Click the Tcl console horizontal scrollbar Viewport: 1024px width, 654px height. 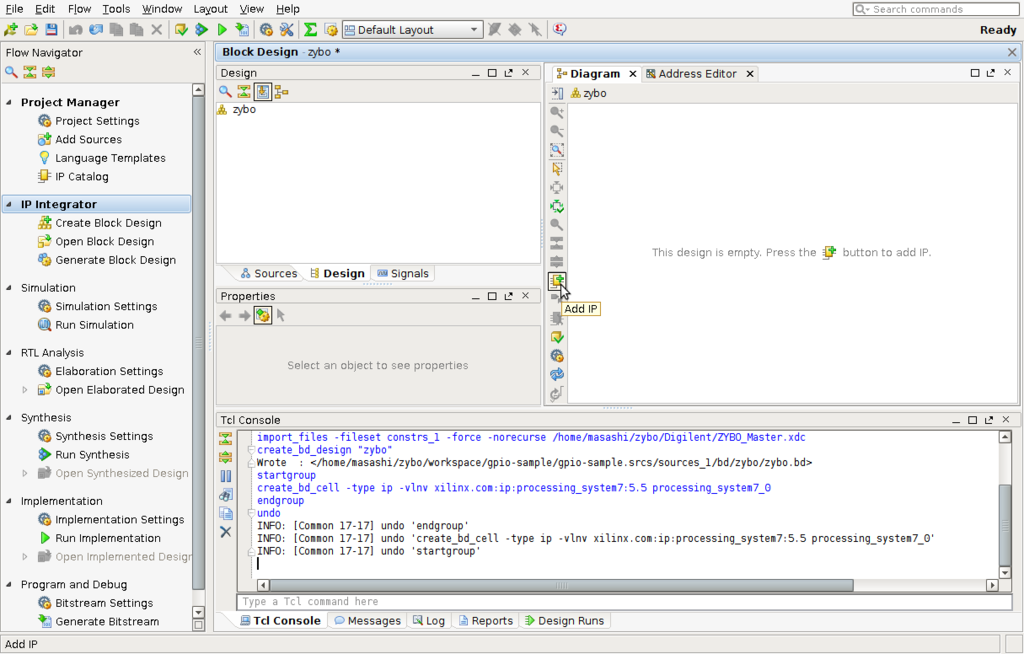click(562, 585)
